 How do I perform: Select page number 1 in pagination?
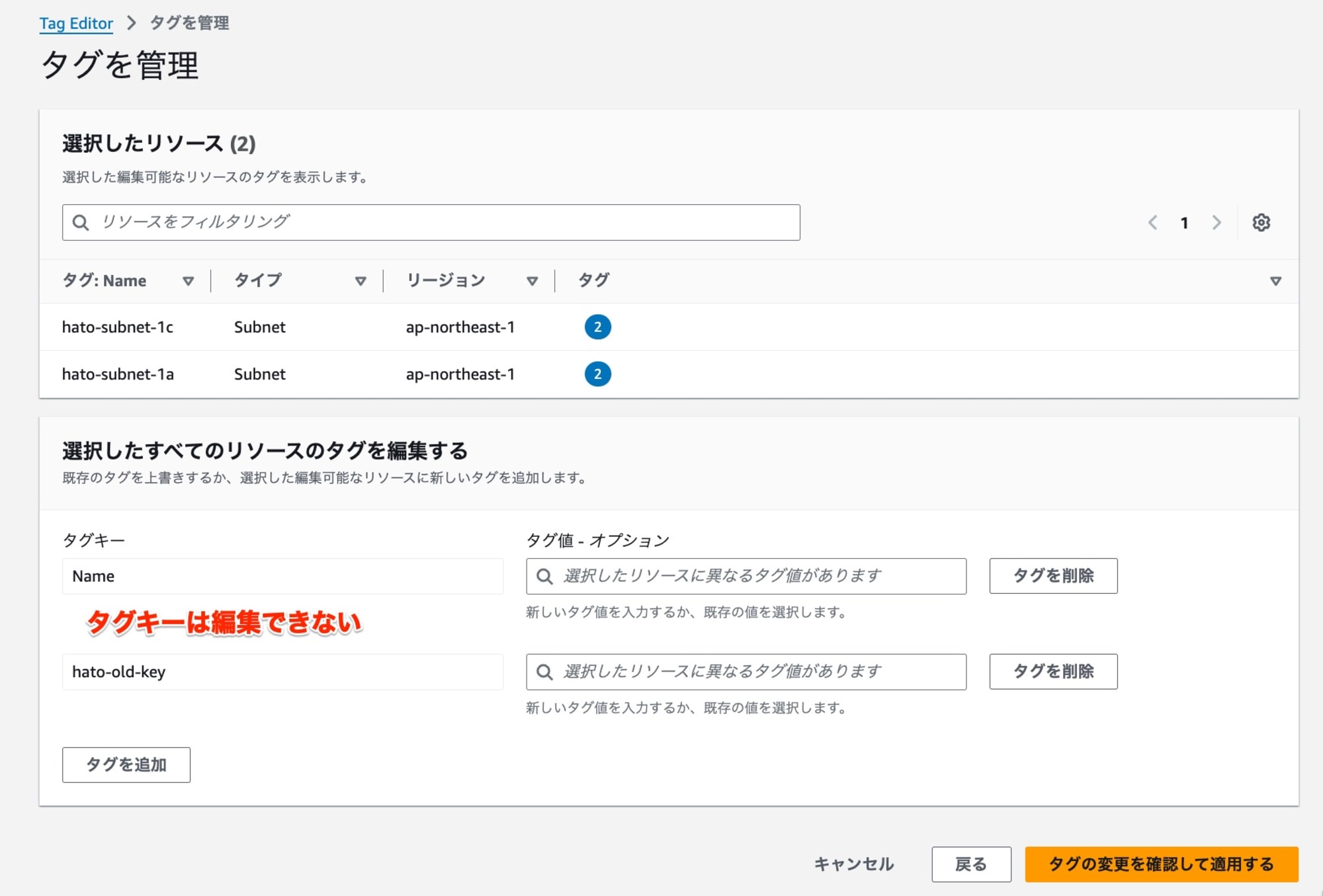[1184, 223]
